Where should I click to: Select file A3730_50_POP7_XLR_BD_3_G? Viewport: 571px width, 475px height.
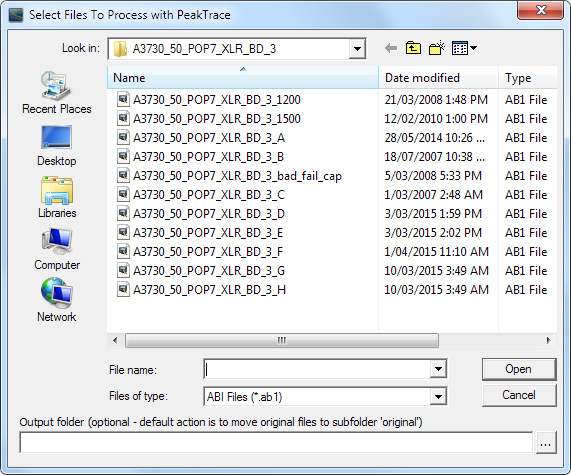click(x=209, y=270)
